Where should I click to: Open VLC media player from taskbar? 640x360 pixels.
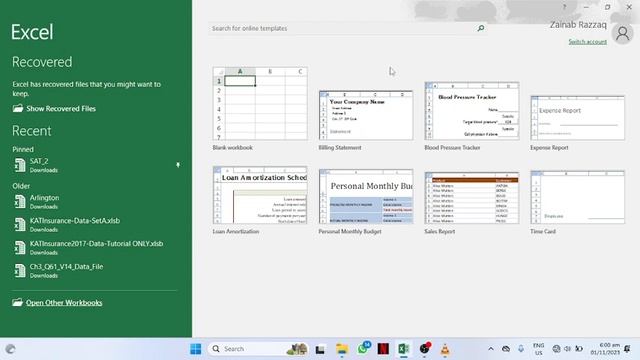tap(445, 349)
